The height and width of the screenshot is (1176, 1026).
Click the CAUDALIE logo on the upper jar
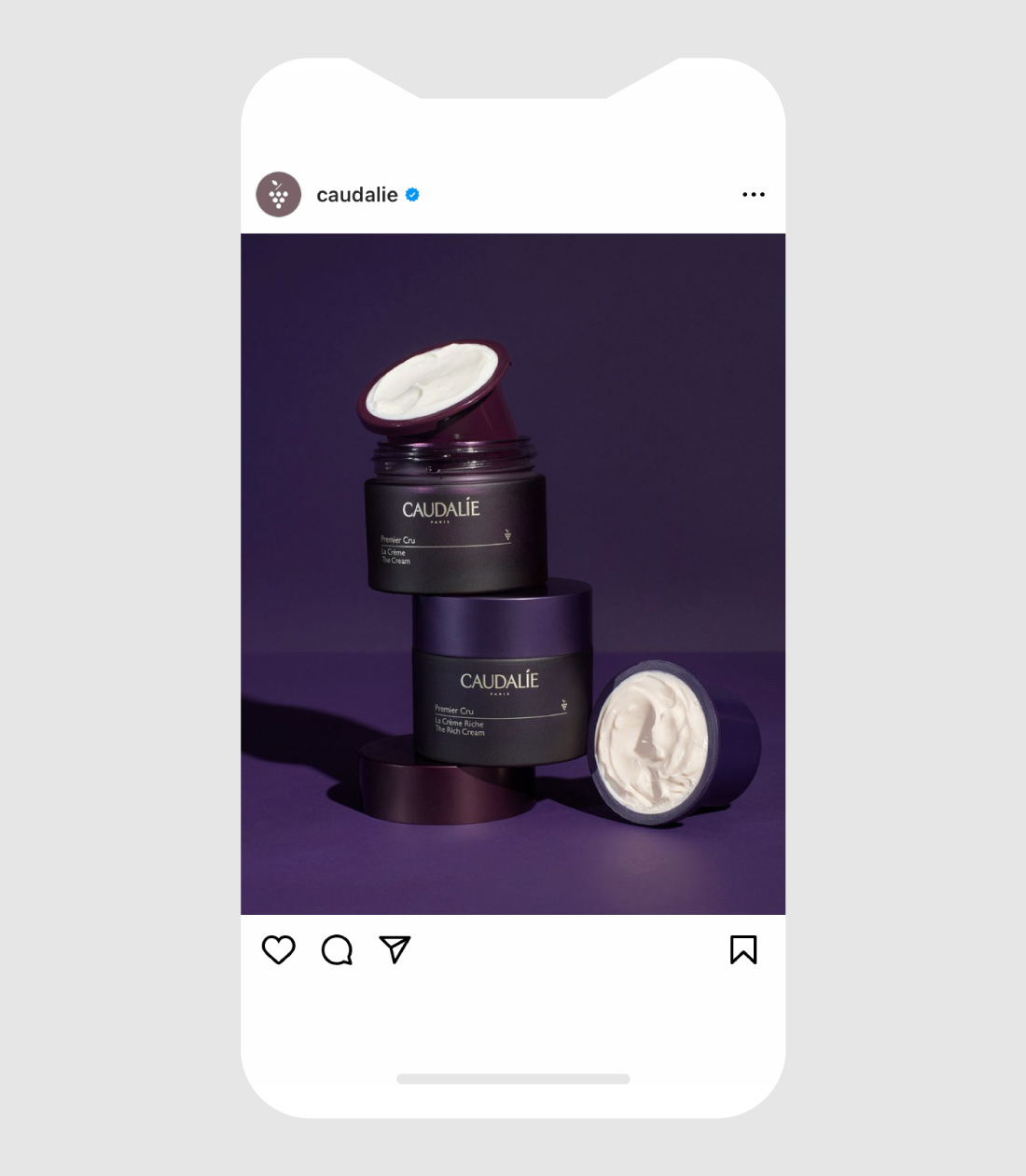[x=441, y=509]
